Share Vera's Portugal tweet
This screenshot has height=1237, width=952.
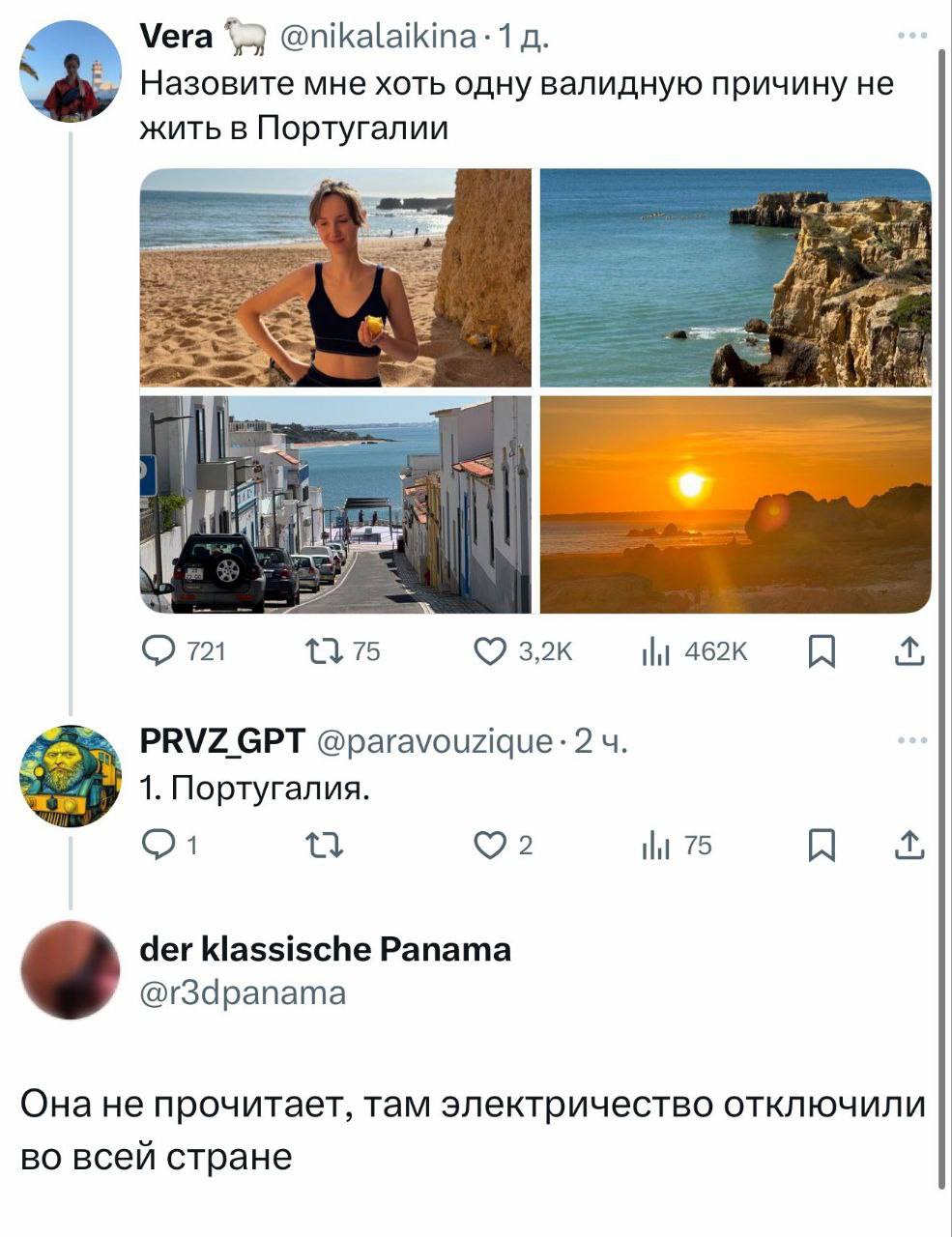(x=909, y=653)
